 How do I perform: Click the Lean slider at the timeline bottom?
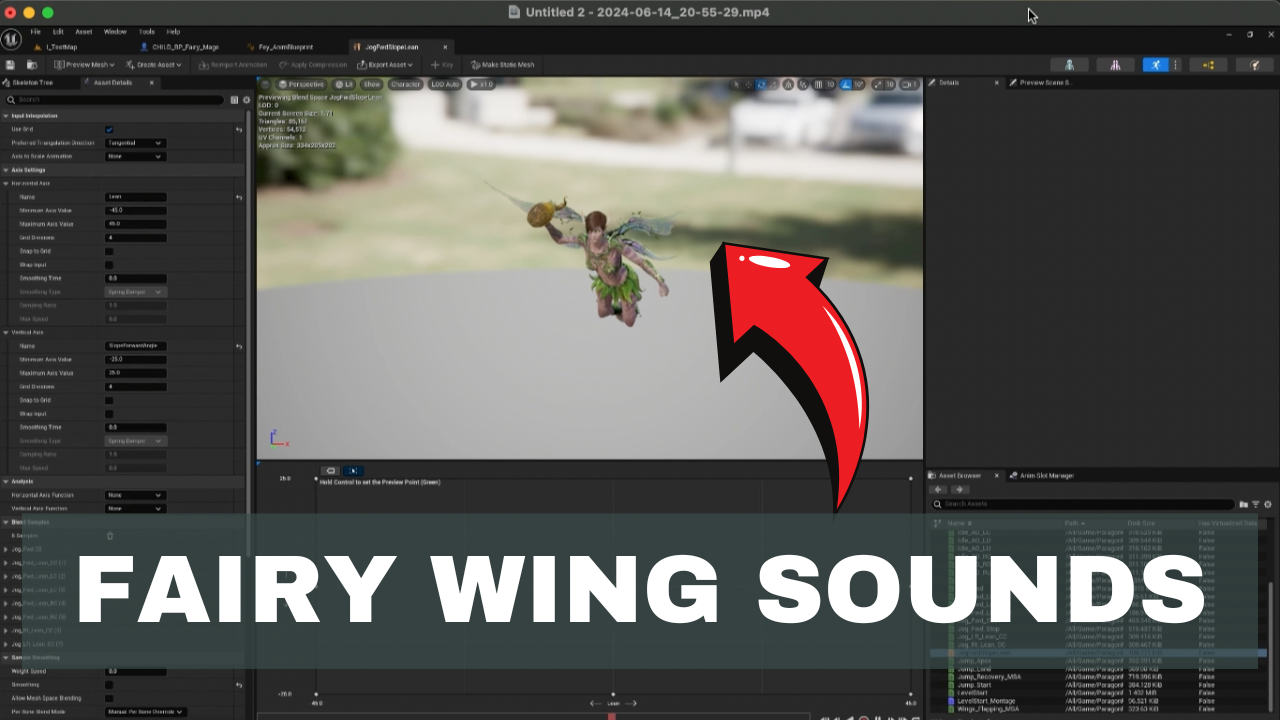coord(614,703)
